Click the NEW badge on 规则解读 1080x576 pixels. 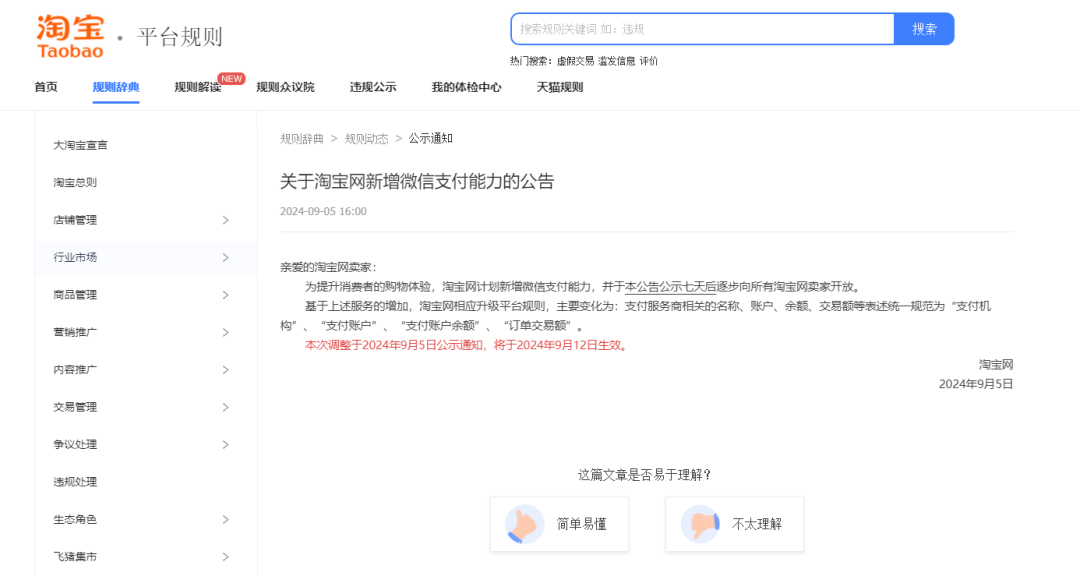(231, 79)
